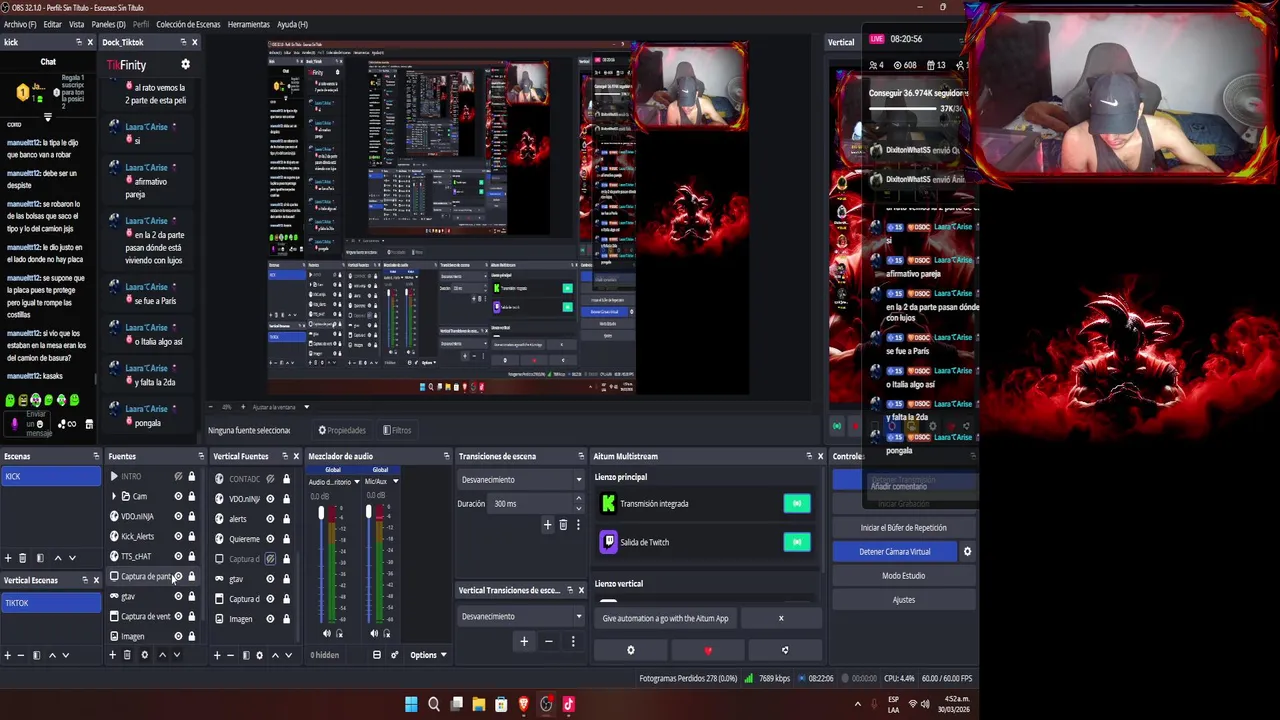Open the Options dropdown in audio mixer
Image resolution: width=1280 pixels, height=720 pixels.
(x=428, y=655)
